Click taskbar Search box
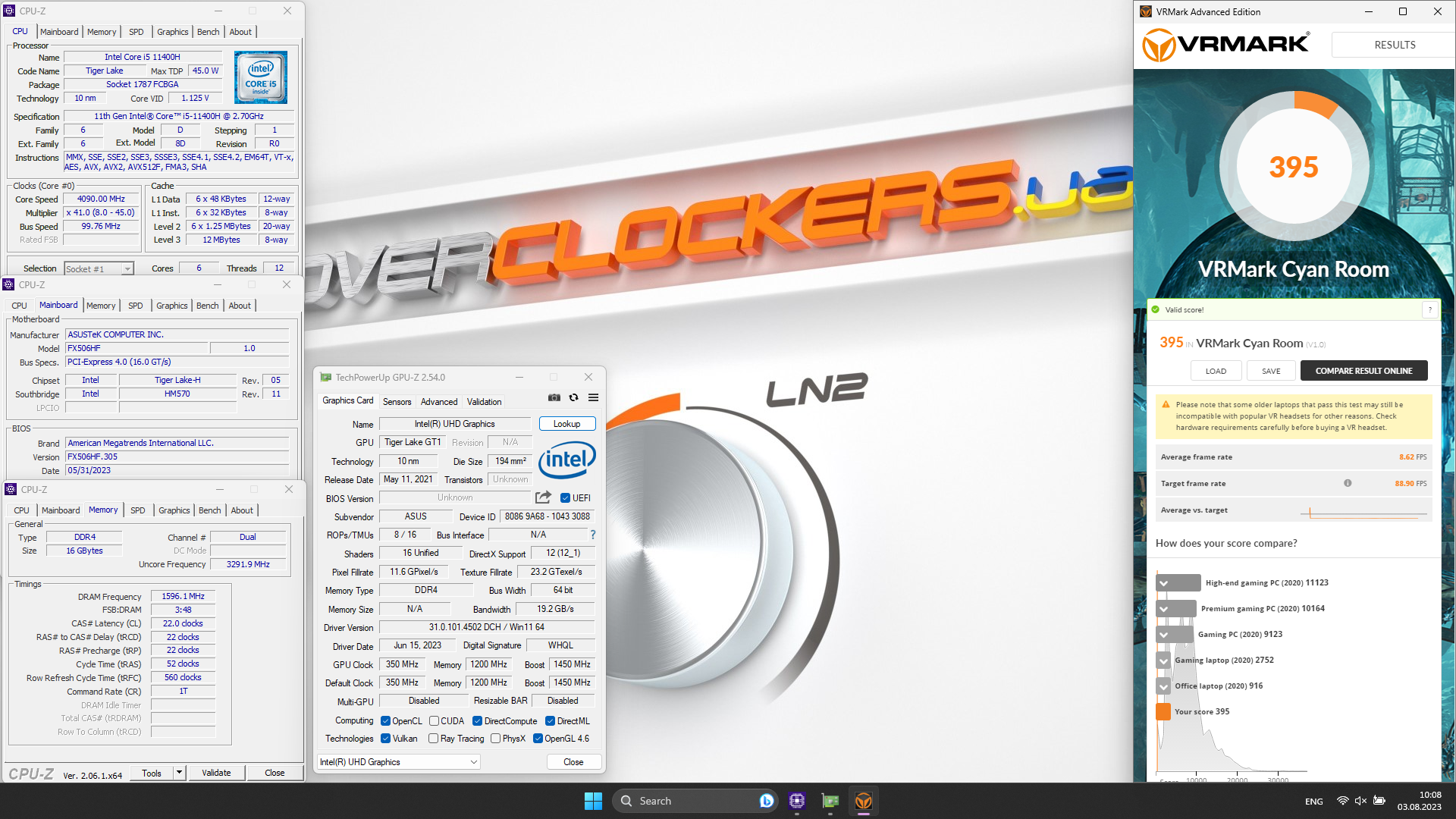Screen dimensions: 1456x819 point(695,801)
